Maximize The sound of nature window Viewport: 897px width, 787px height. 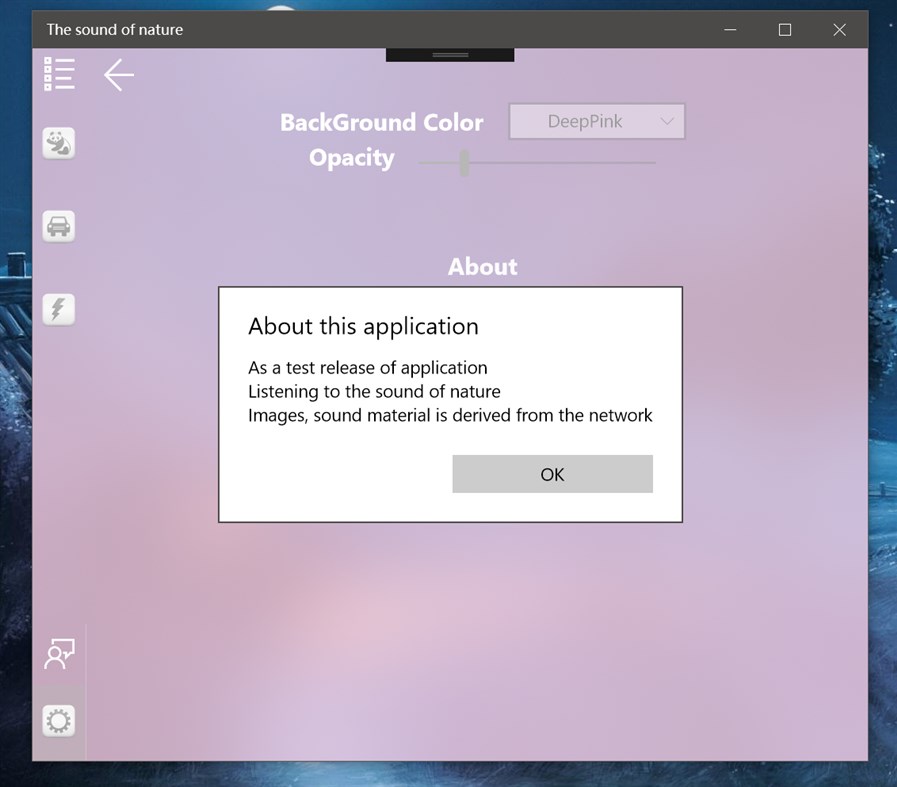point(785,30)
